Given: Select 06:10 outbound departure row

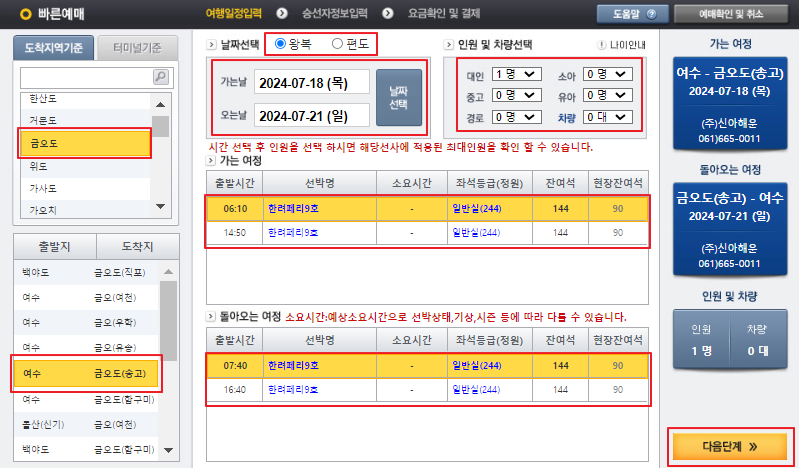Looking at the screenshot, I should (x=427, y=209).
